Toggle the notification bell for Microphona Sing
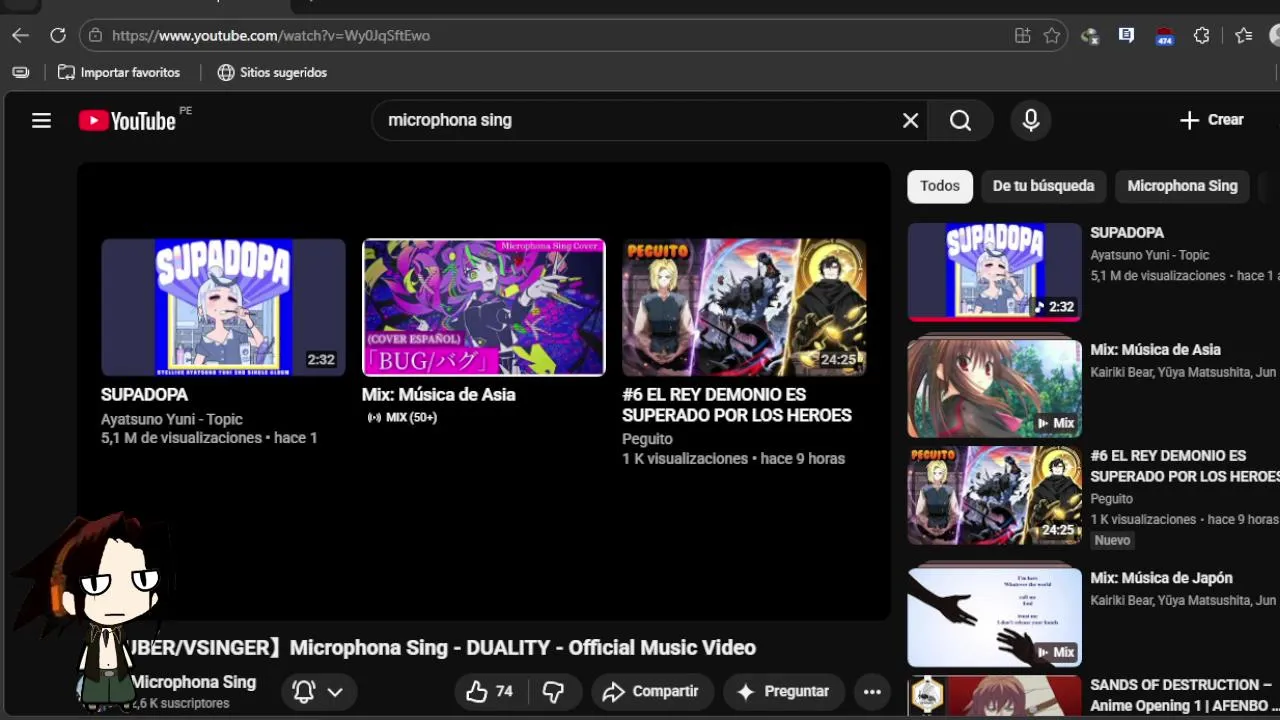Image resolution: width=1280 pixels, height=720 pixels. (304, 691)
